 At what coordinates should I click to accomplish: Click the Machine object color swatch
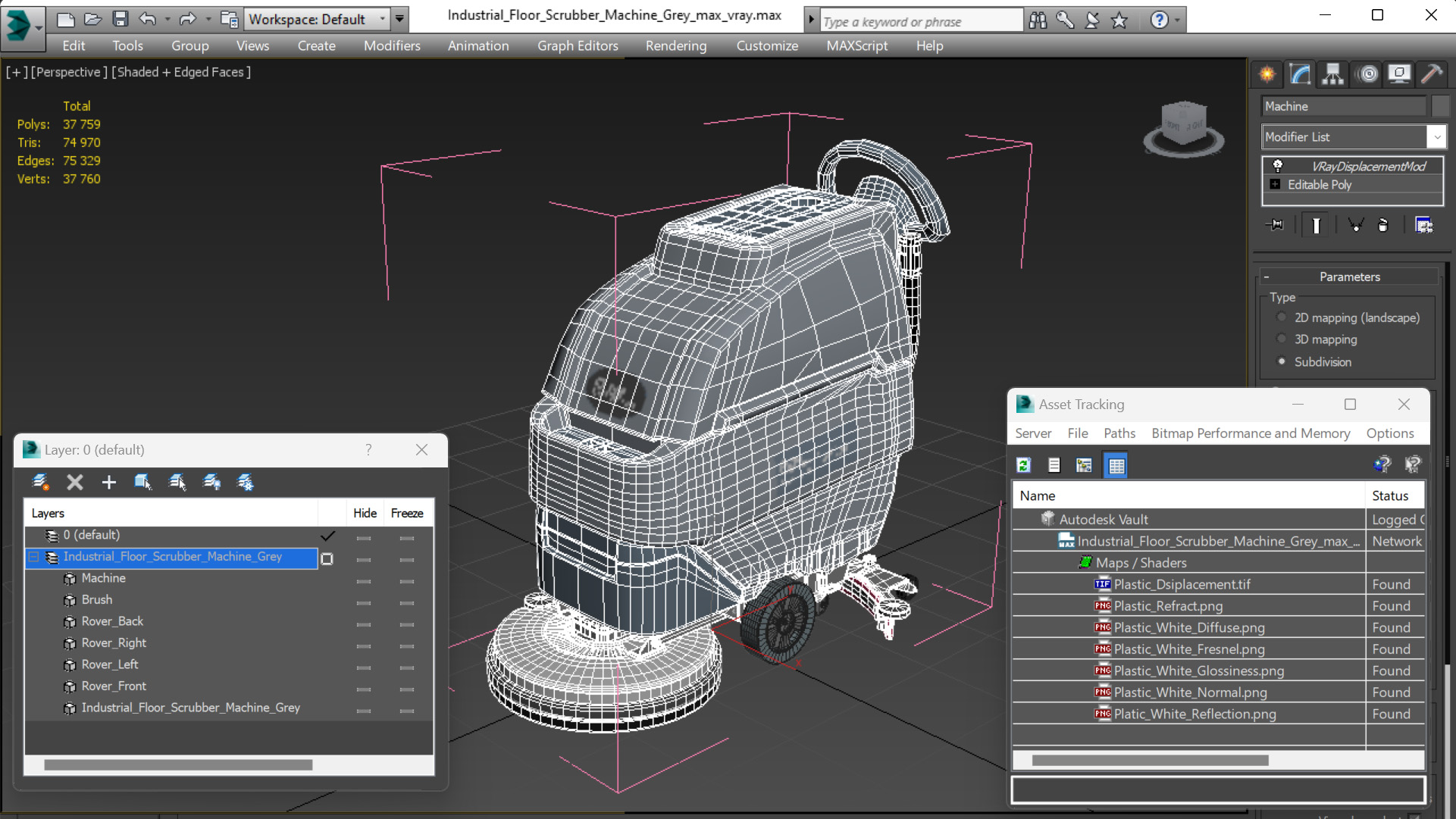pos(1440,106)
